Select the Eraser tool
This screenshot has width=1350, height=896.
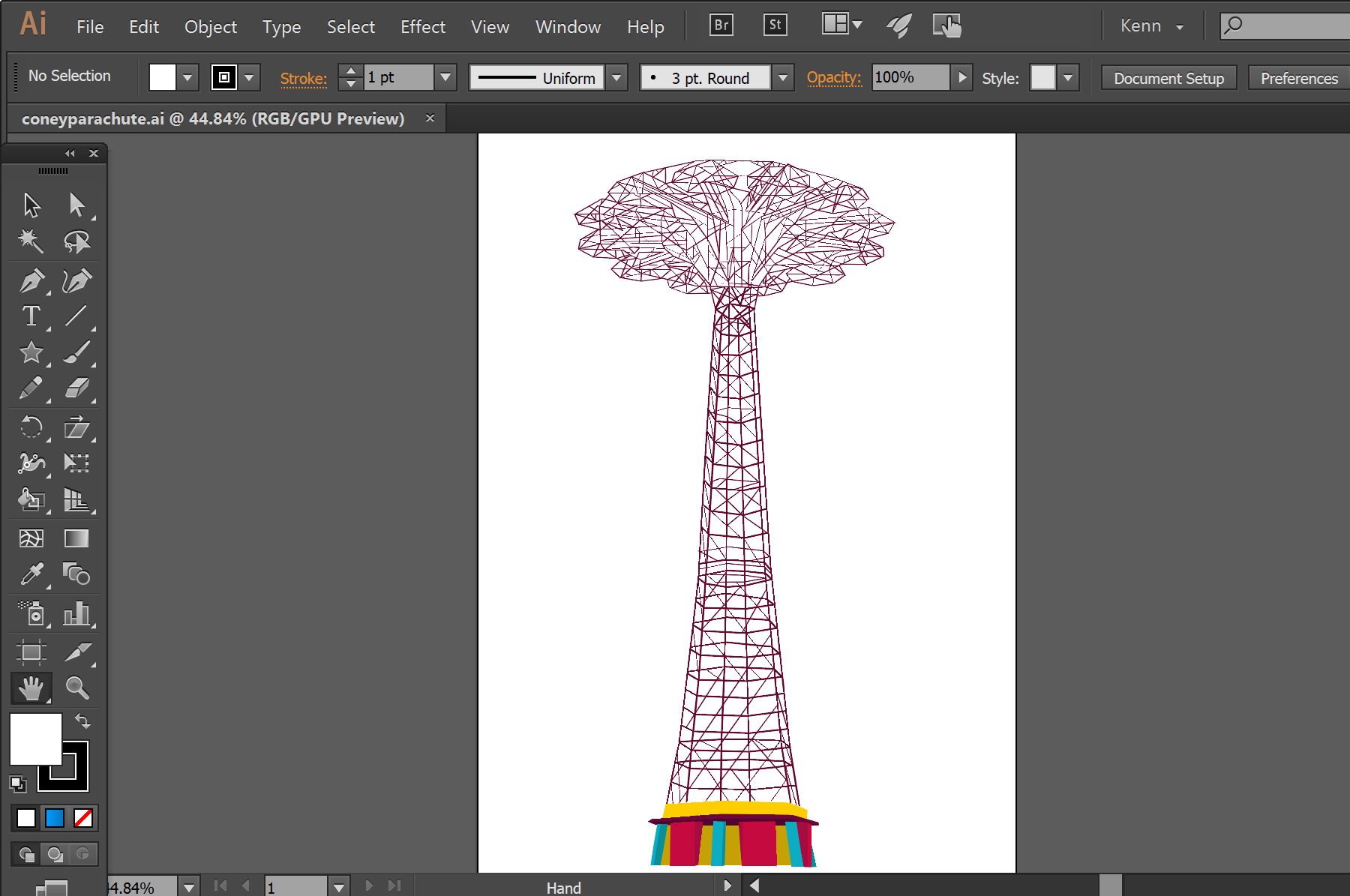(x=76, y=388)
